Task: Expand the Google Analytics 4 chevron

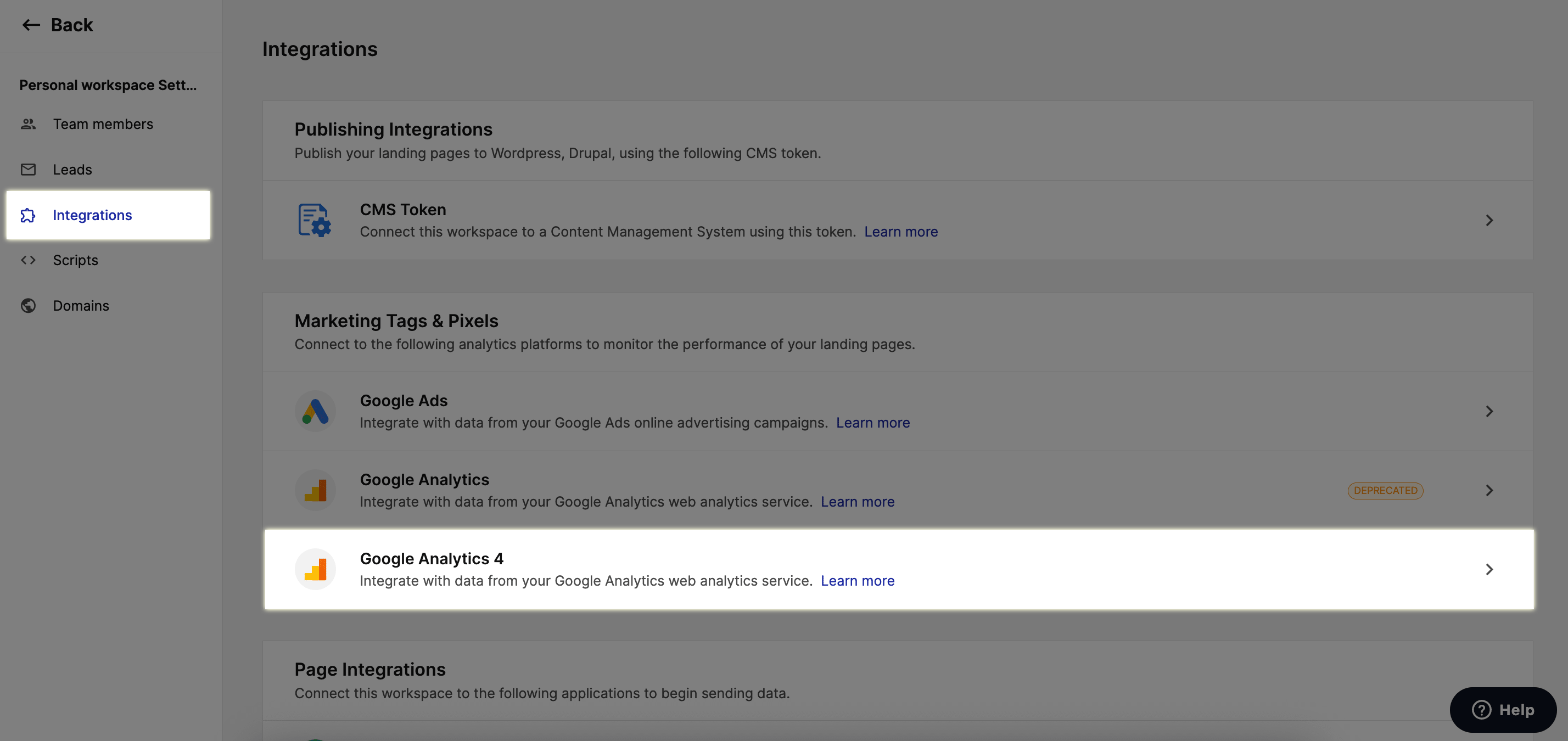Action: (1489, 569)
